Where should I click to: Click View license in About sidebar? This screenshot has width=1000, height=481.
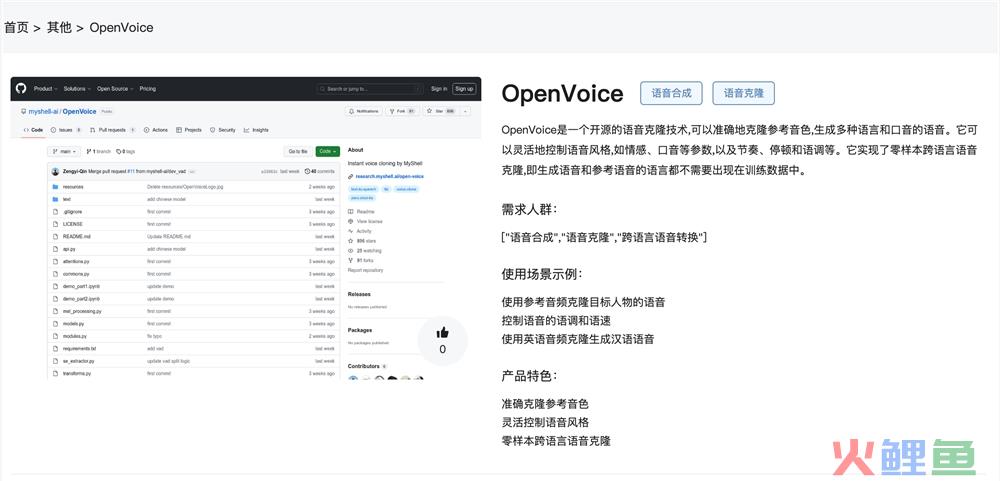(x=365, y=221)
